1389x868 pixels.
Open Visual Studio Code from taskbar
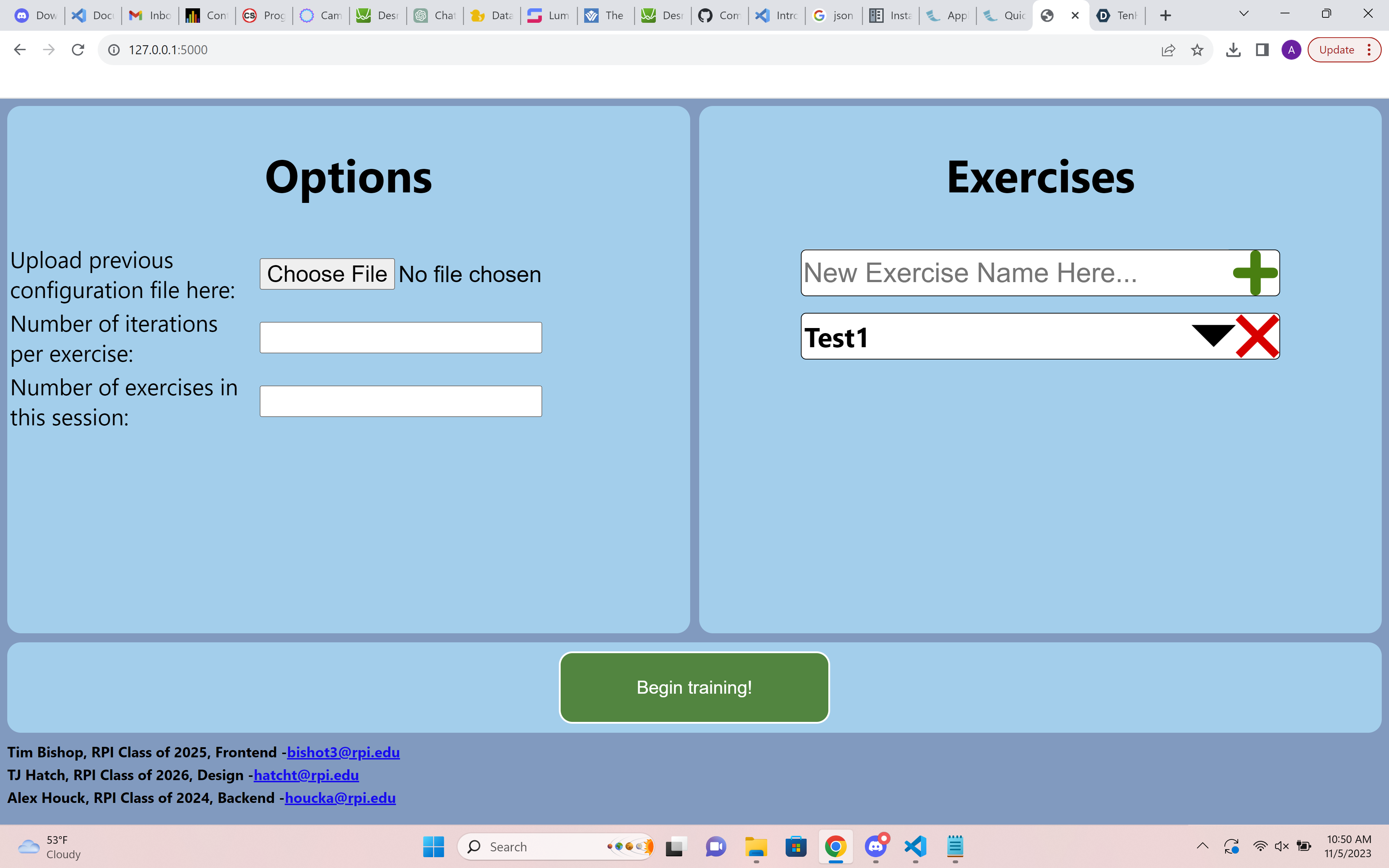[x=916, y=847]
